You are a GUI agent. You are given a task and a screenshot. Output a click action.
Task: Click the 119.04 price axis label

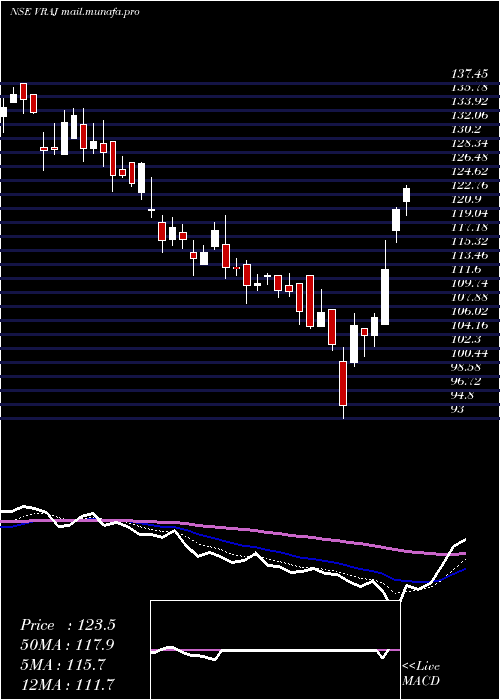coord(469,213)
